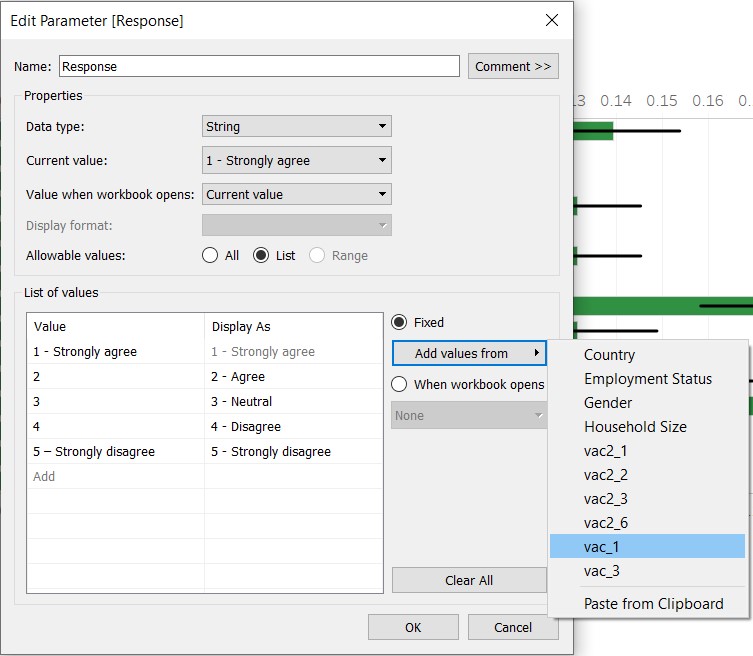Open the Data type dropdown
This screenshot has width=753, height=656.
point(296,126)
